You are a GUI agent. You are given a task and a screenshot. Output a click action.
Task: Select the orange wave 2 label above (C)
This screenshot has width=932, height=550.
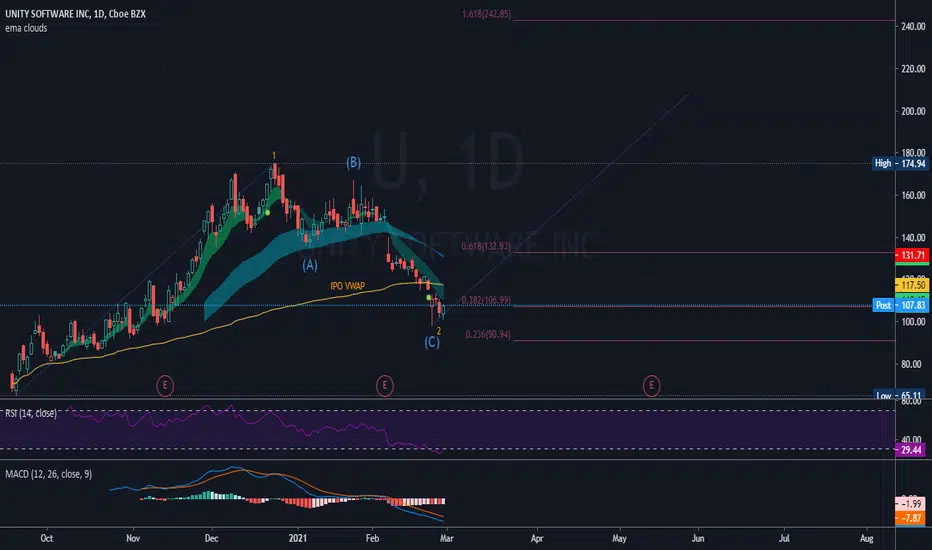click(439, 331)
